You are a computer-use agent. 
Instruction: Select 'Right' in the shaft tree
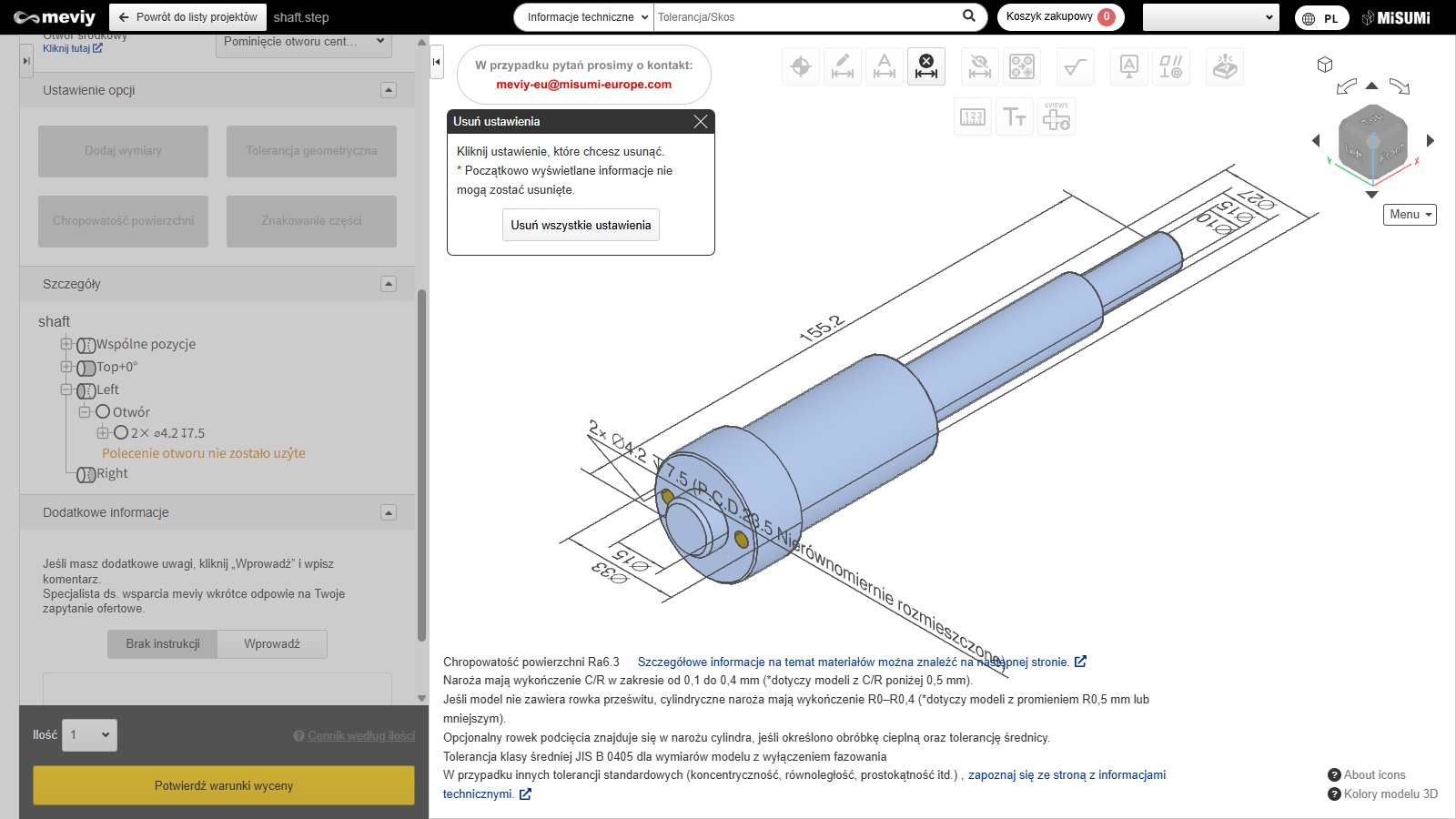(x=112, y=474)
